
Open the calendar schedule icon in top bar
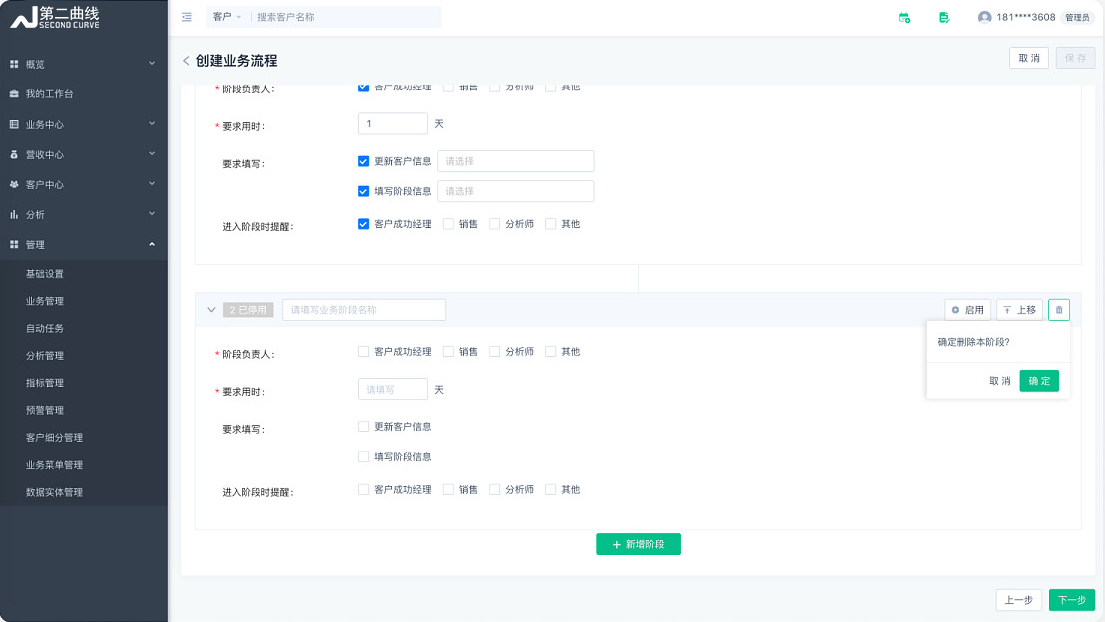905,17
